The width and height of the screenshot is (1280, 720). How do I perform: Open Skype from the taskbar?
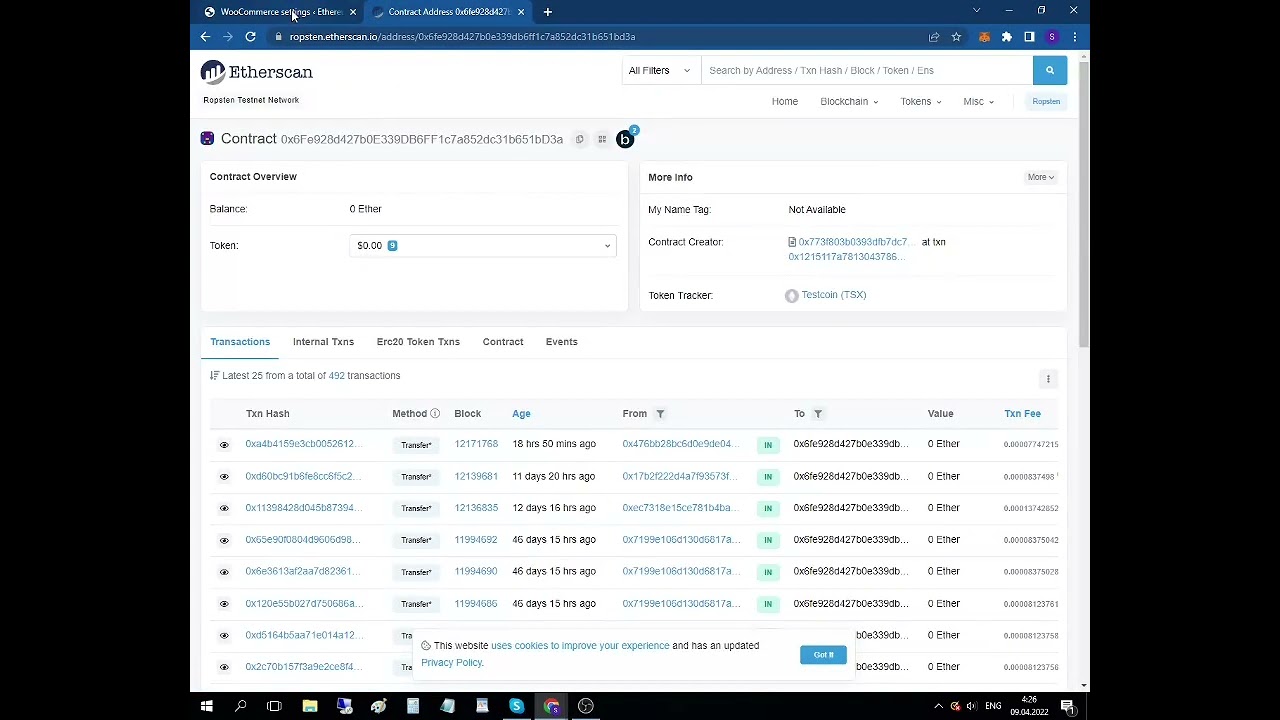(516, 706)
